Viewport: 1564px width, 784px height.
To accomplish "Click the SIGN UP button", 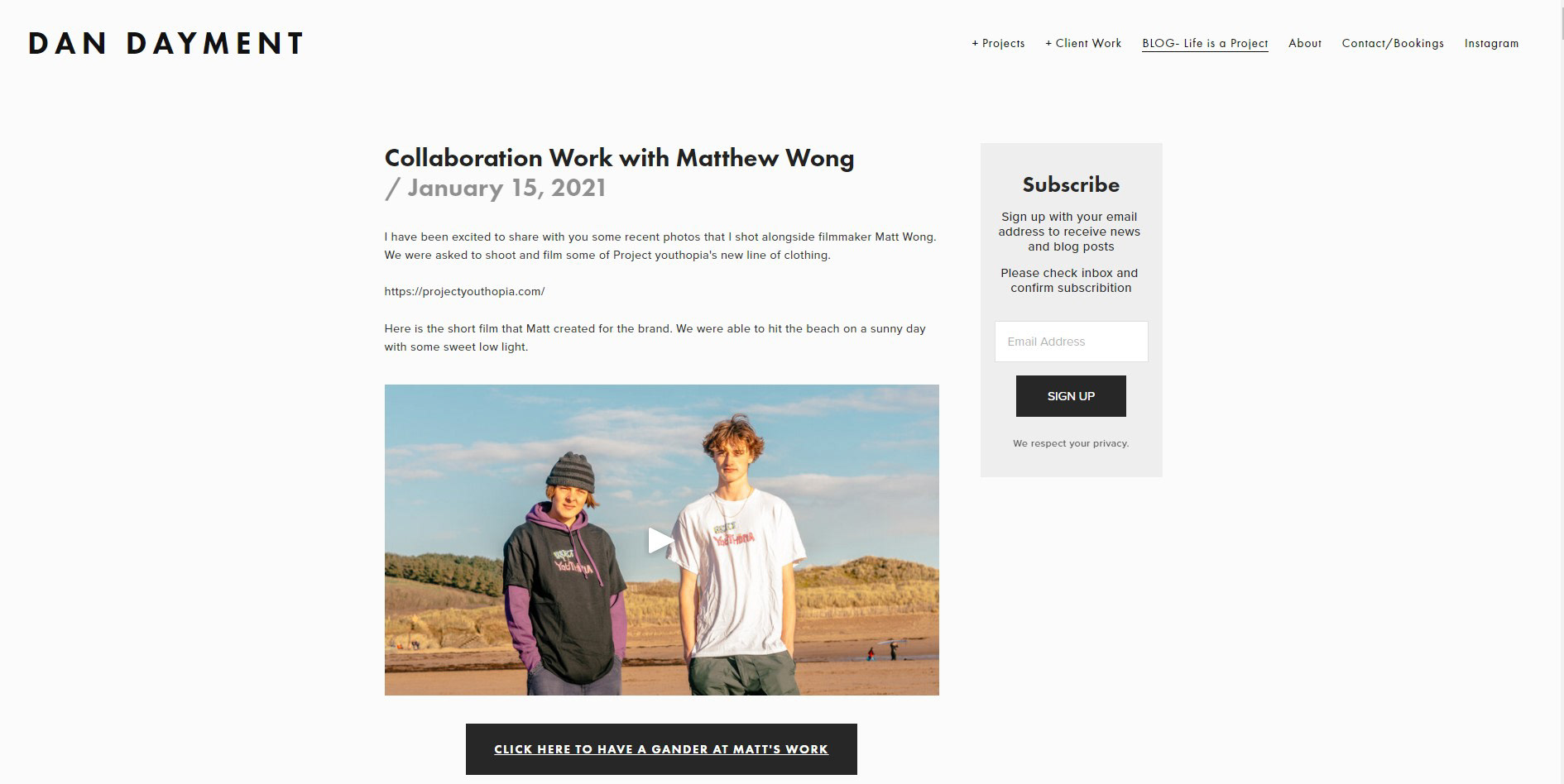I will click(x=1071, y=396).
